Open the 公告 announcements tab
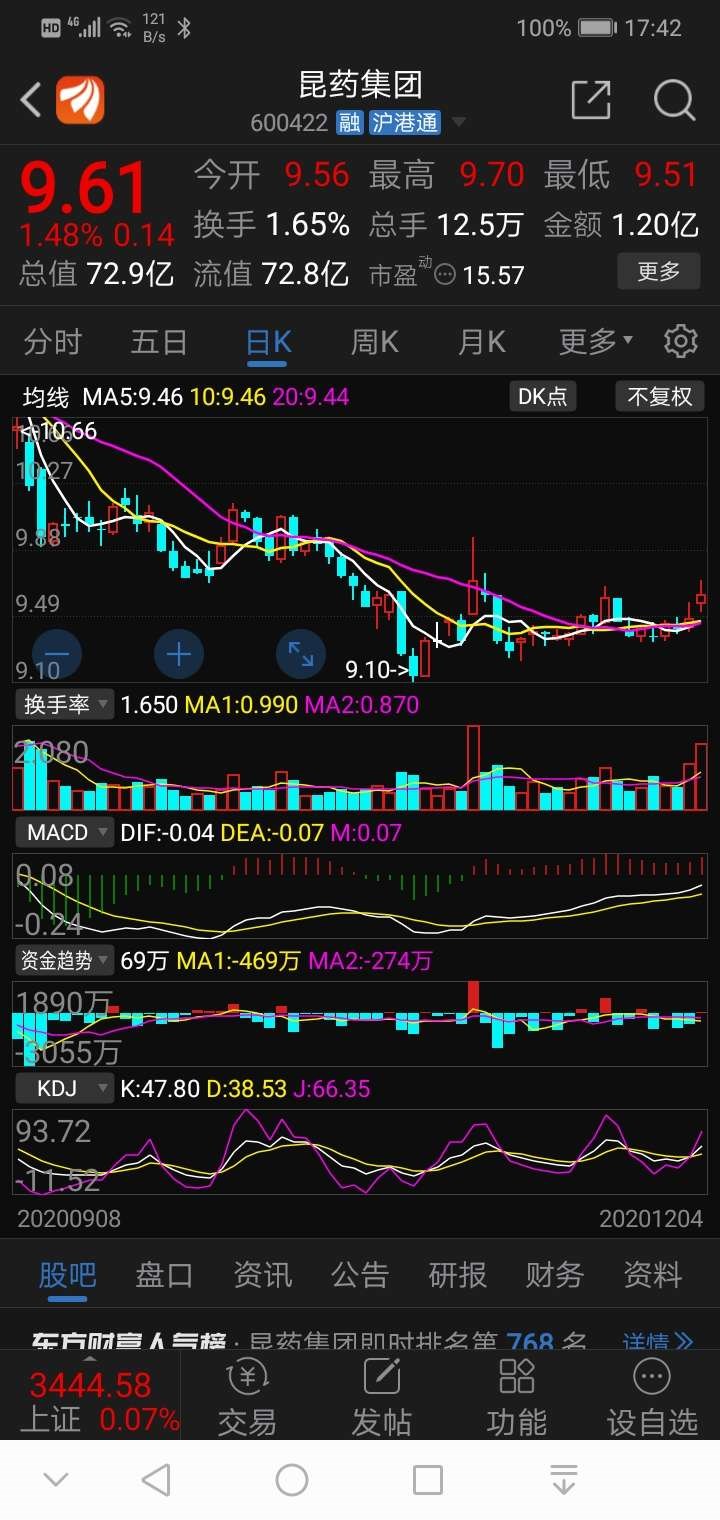The image size is (720, 1520). (x=360, y=1275)
